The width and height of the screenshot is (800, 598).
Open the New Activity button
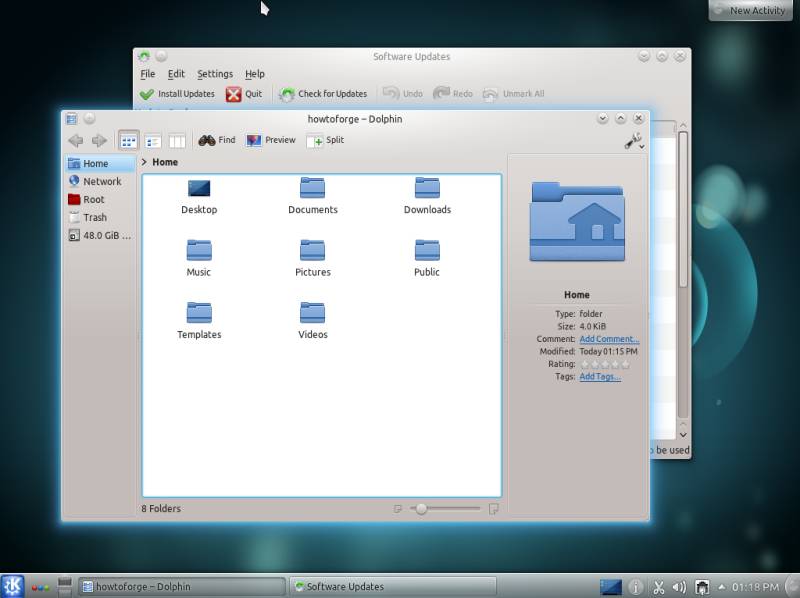[x=751, y=10]
